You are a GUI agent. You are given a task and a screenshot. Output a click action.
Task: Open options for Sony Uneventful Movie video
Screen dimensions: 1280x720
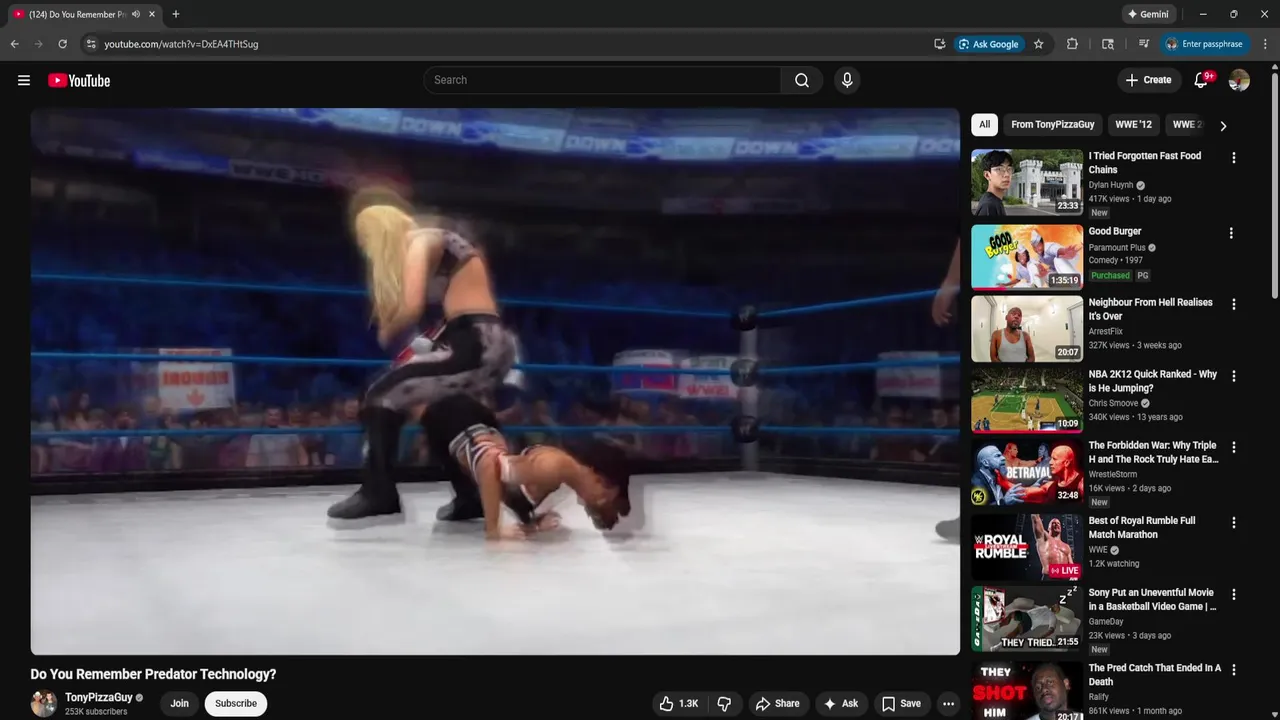1233,594
